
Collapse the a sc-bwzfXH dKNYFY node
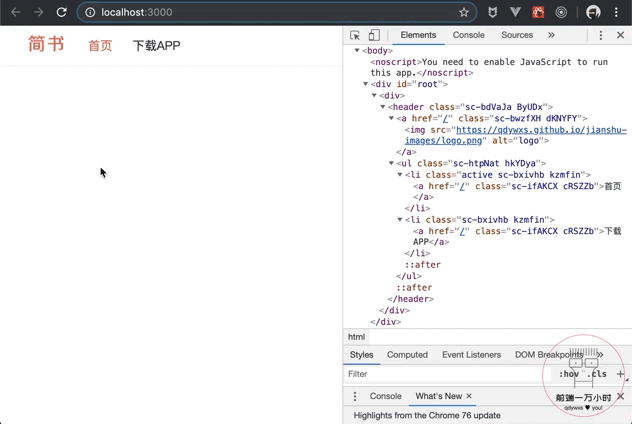[x=391, y=118]
